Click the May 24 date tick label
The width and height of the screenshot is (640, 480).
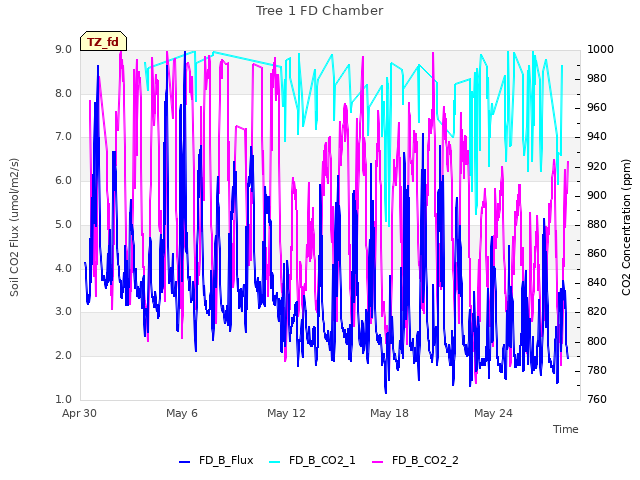(x=493, y=413)
